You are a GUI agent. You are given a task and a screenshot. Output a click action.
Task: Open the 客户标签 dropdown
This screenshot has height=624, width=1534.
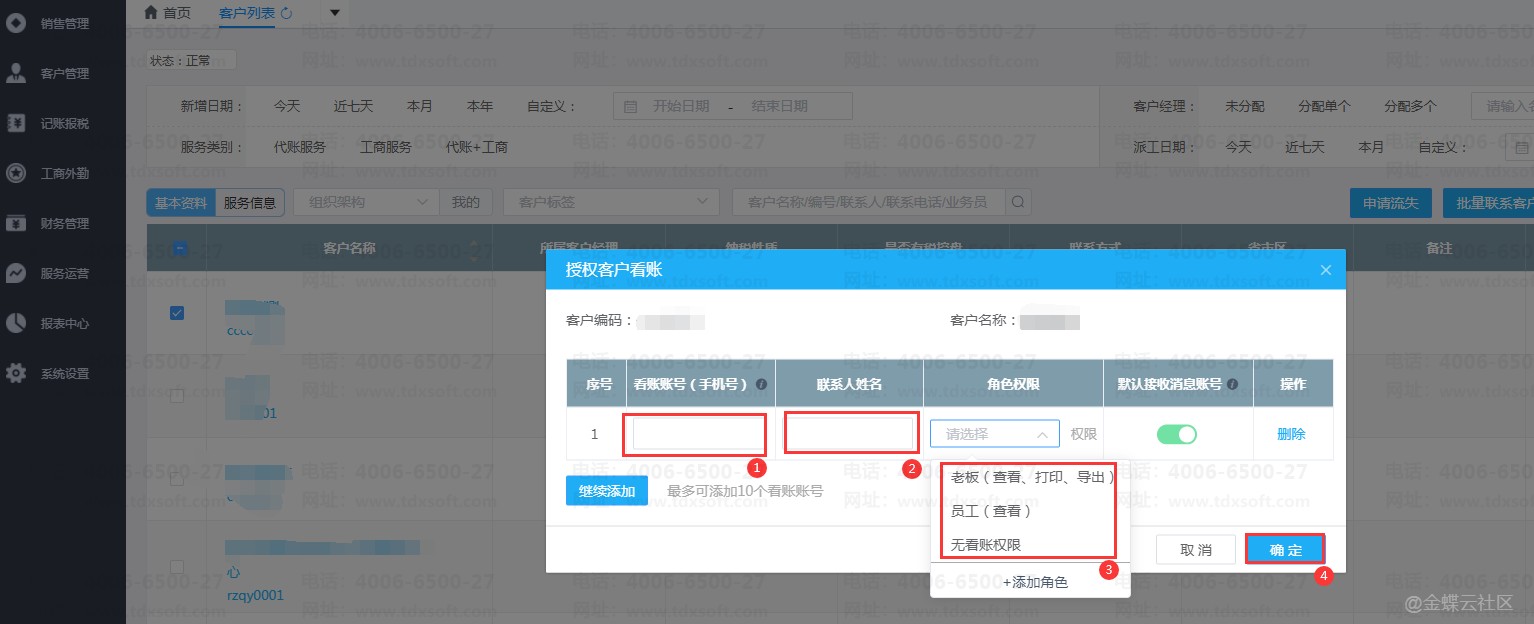coord(610,202)
